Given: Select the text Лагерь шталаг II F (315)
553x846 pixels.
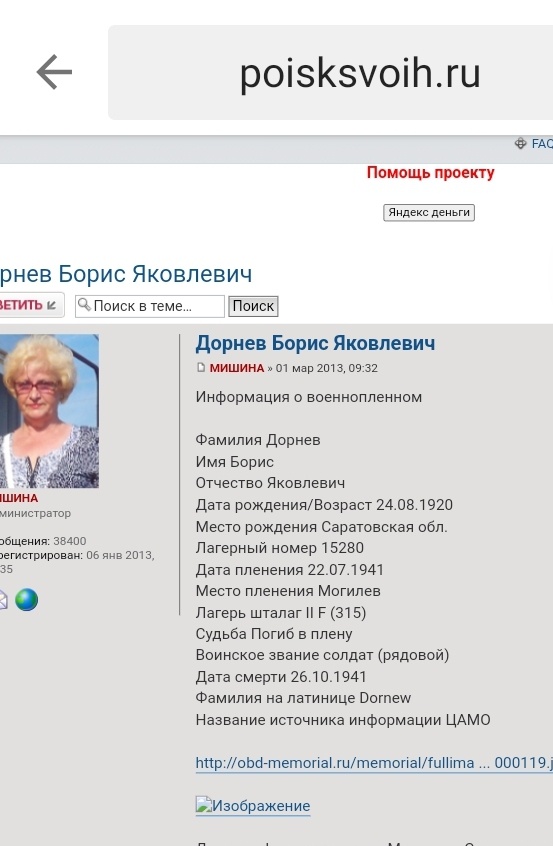Looking at the screenshot, I should [x=281, y=612].
